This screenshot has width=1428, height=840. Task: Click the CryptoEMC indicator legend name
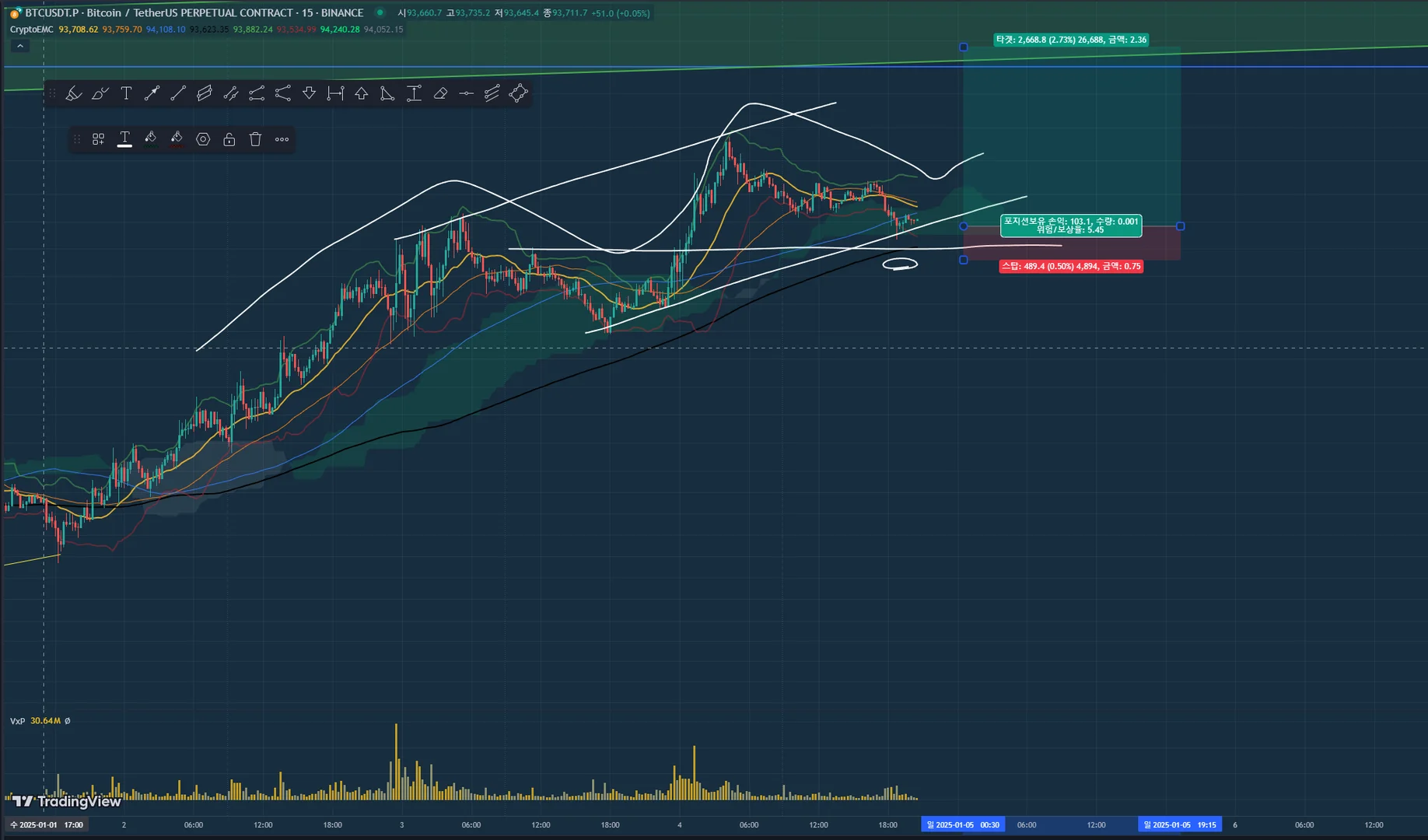tap(32, 30)
